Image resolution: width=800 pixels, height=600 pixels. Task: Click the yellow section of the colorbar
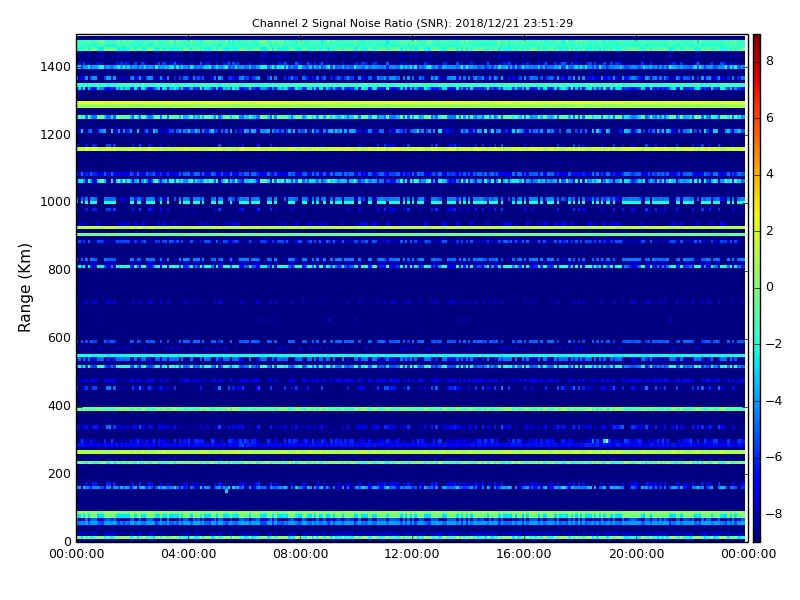click(757, 207)
